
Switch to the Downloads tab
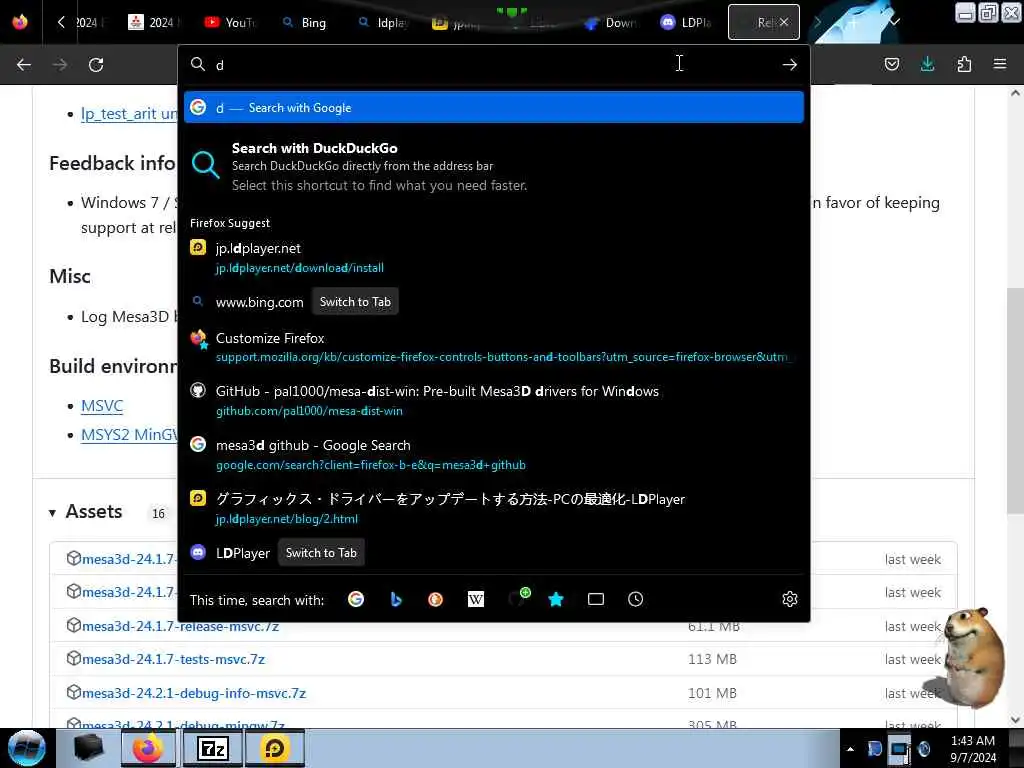pos(611,22)
